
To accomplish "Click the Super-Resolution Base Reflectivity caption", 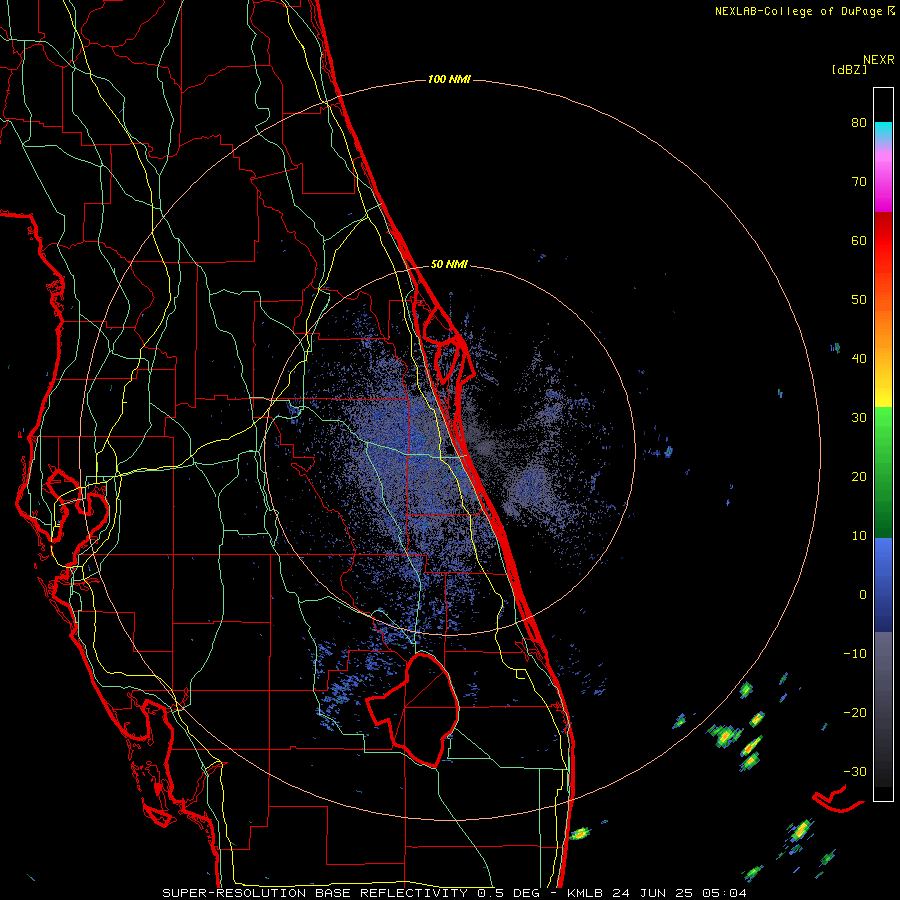I will tap(455, 893).
